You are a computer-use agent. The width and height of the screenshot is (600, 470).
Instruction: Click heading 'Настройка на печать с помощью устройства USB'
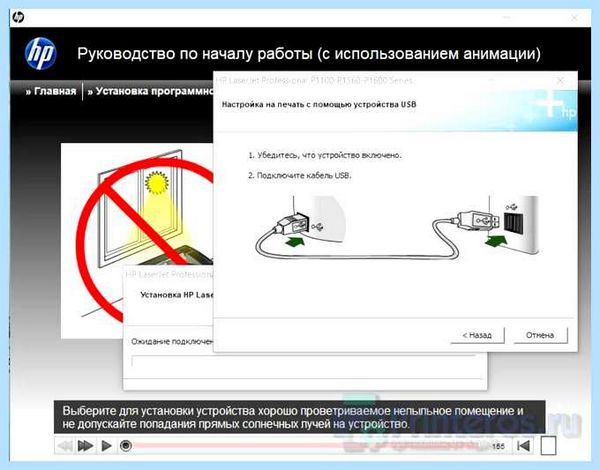click(x=319, y=104)
